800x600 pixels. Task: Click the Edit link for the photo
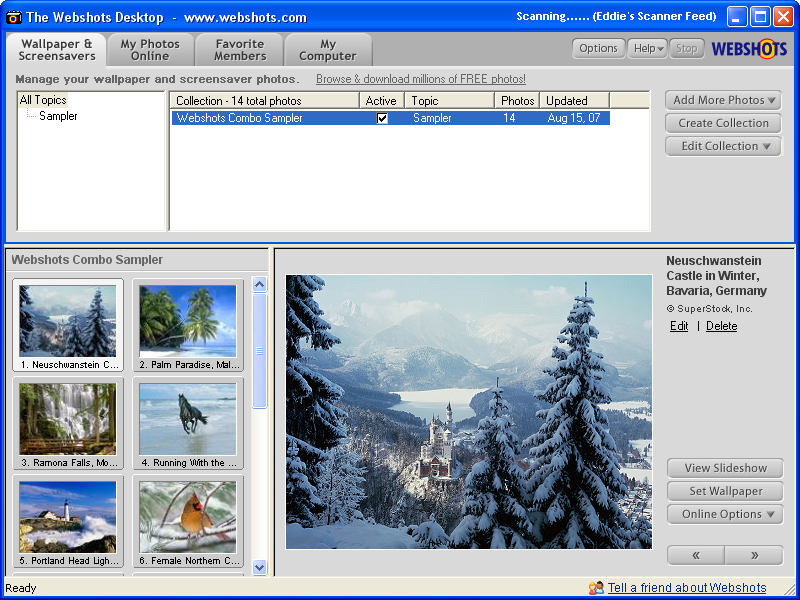pyautogui.click(x=679, y=326)
